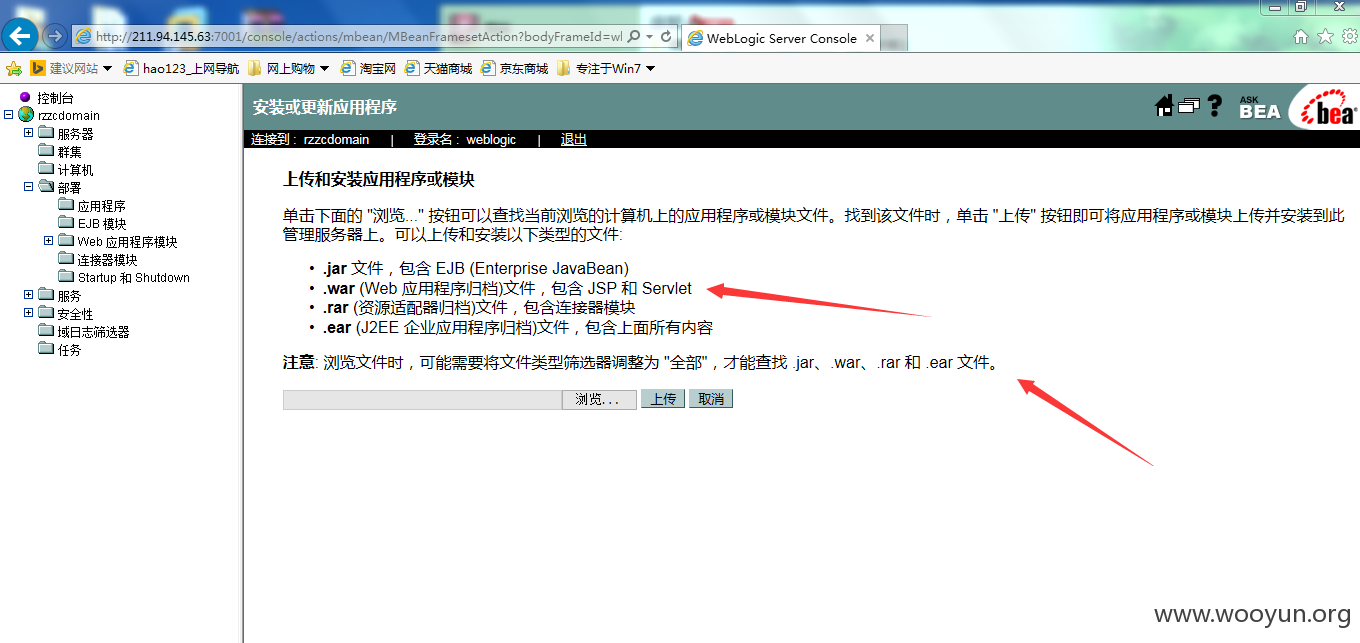Click the .ear bullet text

[x=517, y=328]
